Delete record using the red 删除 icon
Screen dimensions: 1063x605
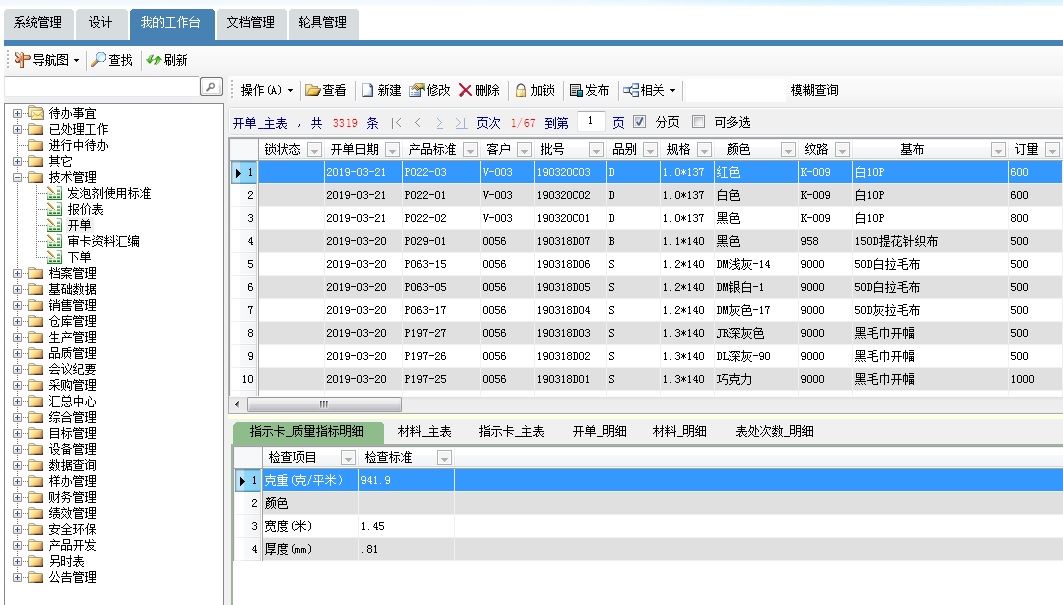(466, 90)
